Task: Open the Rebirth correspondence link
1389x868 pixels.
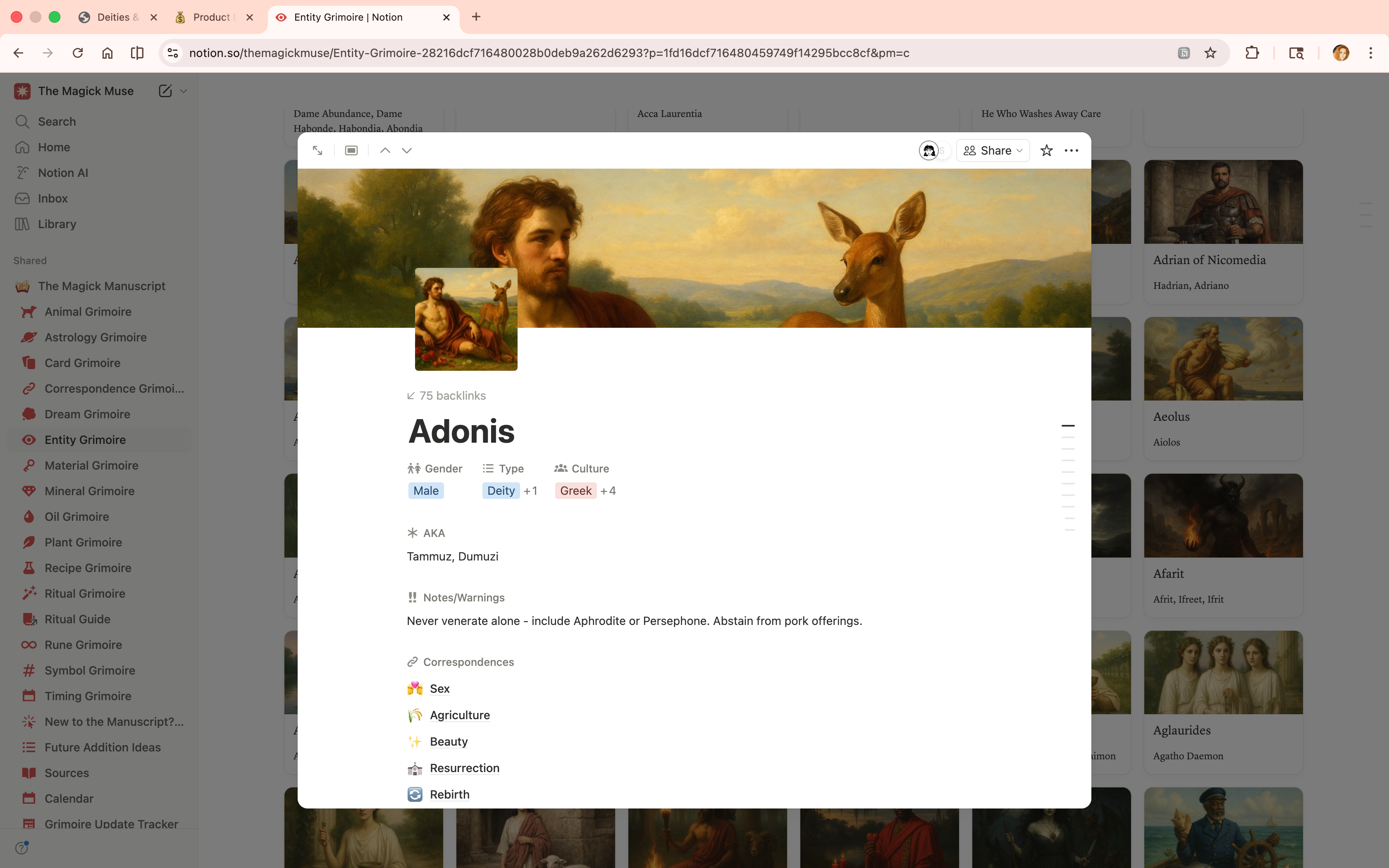Action: point(449,794)
